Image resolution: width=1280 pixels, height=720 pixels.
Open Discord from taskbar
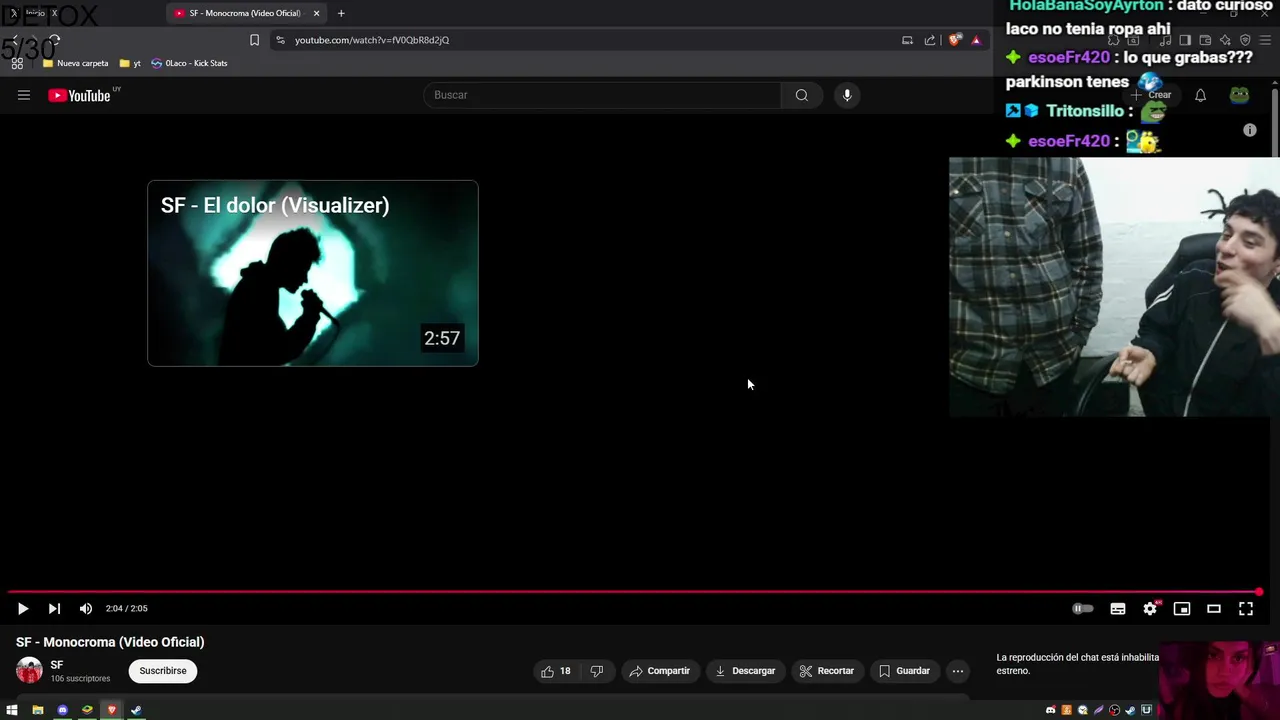62,710
